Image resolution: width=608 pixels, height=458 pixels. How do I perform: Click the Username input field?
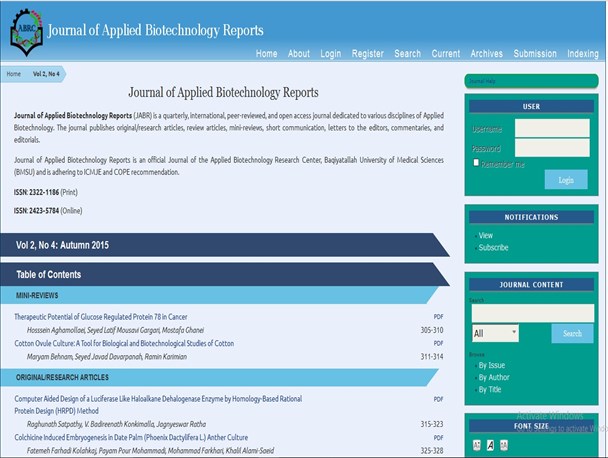point(552,128)
